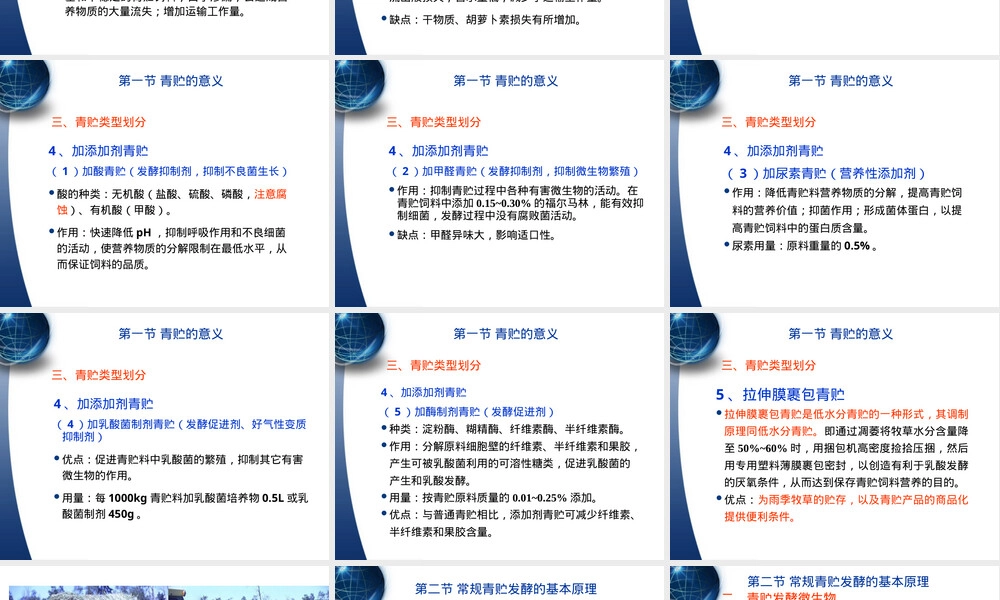This screenshot has height=600, width=1000.
Task: Click 三、青贮类型划分 in 拉伸膜裹包青贮 slide
Action: click(768, 365)
